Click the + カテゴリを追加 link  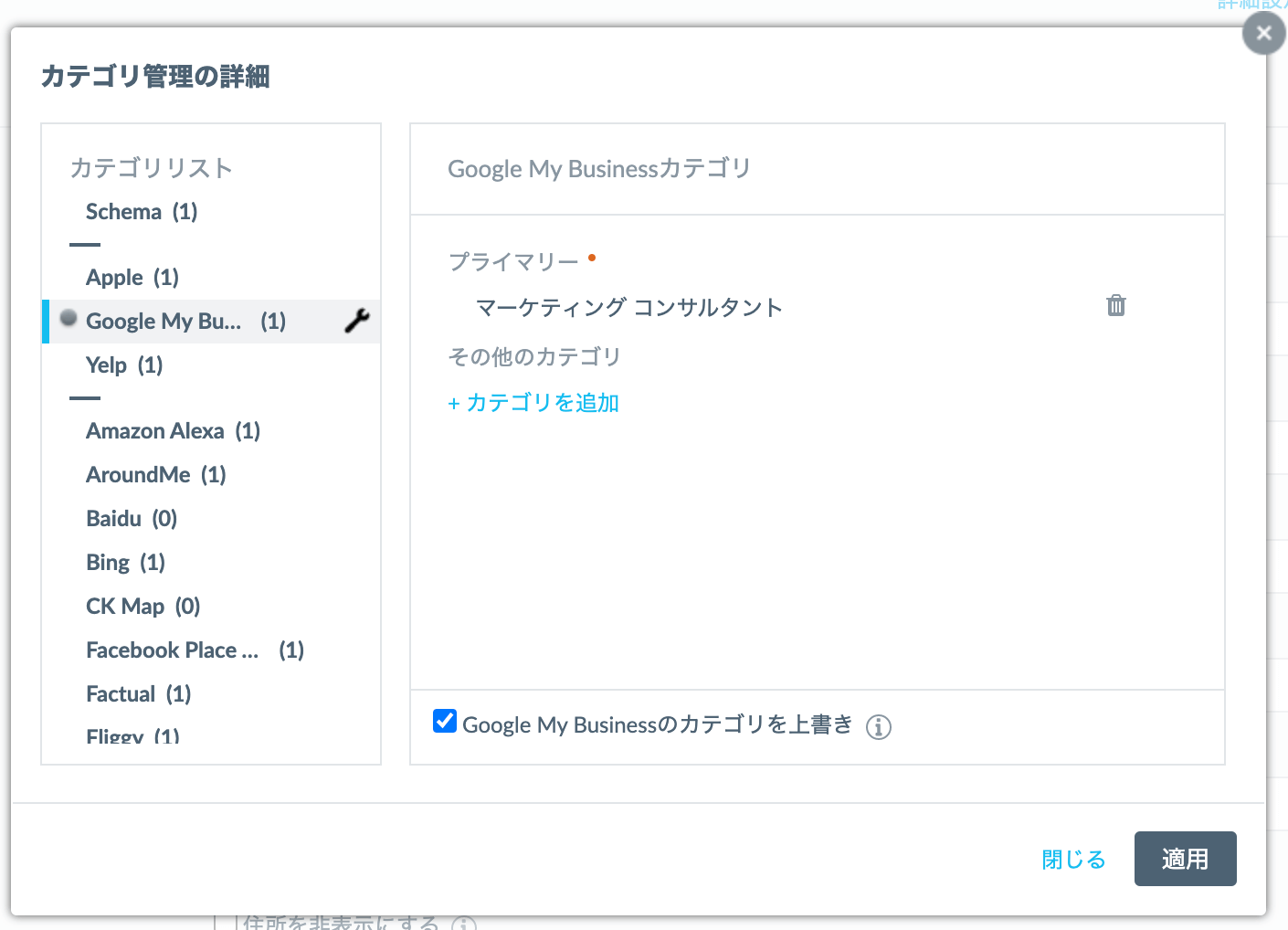point(533,403)
